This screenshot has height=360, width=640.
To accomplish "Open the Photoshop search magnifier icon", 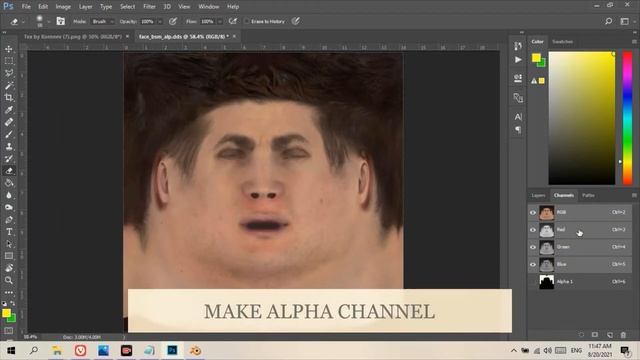I will (609, 21).
